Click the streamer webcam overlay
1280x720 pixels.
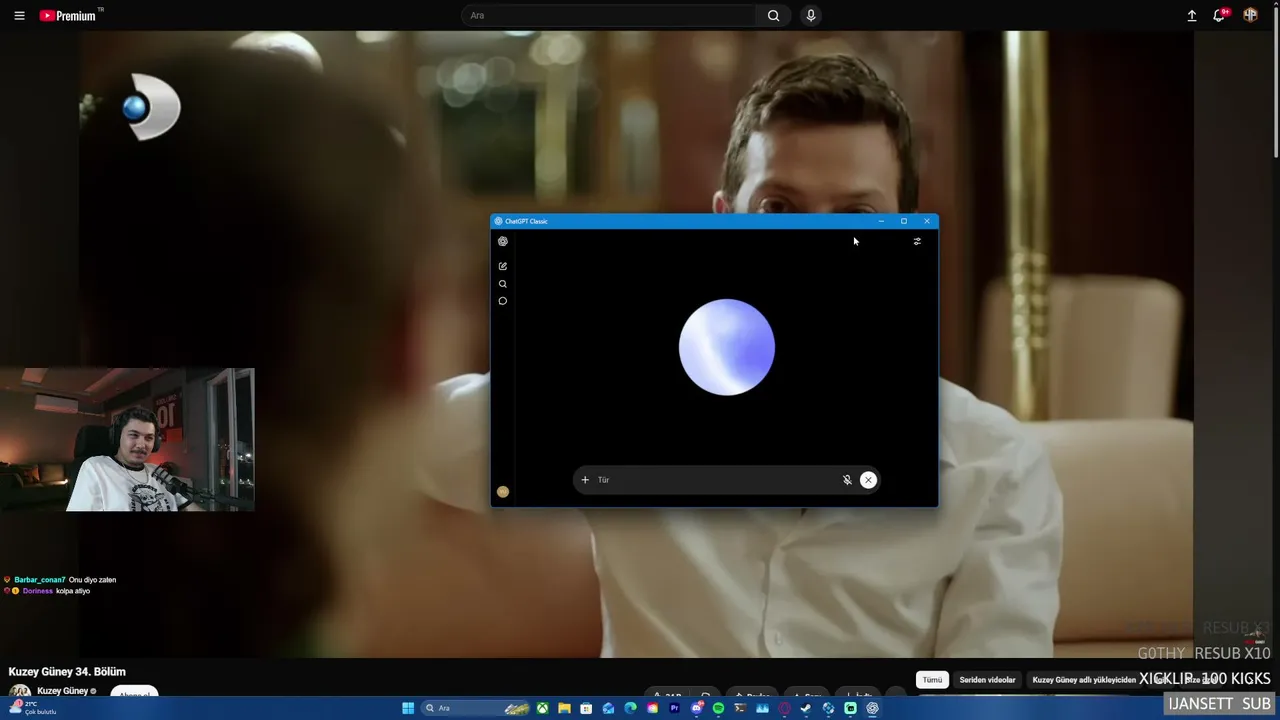point(127,440)
